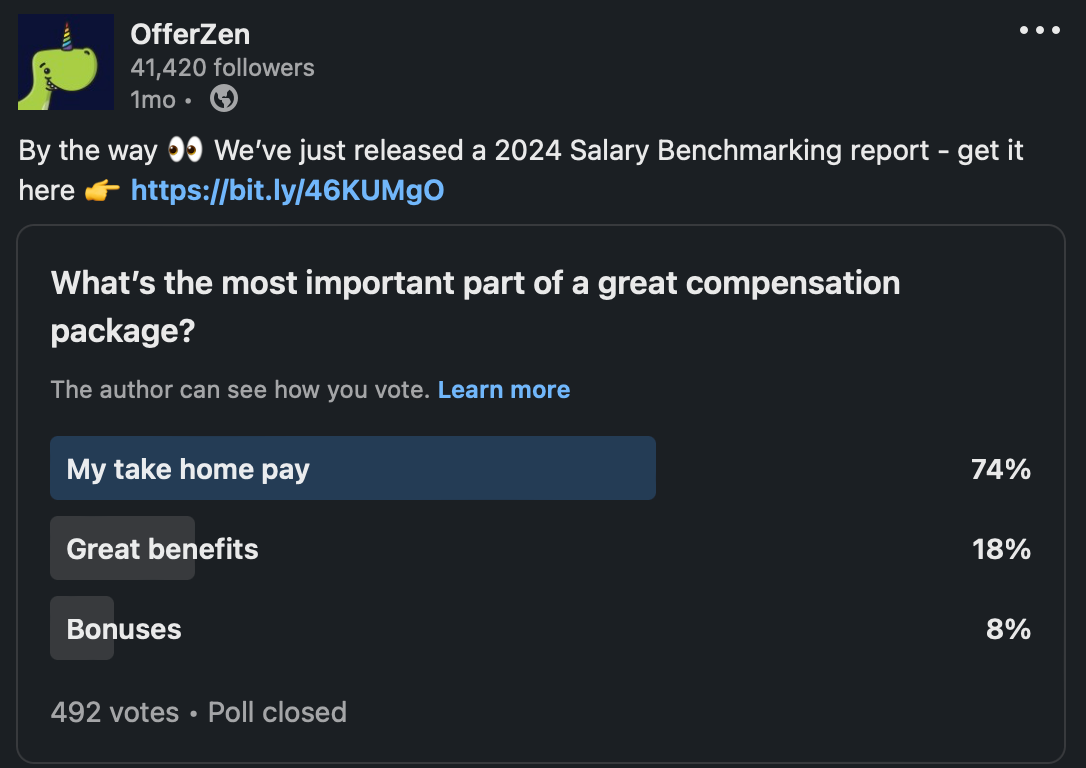
Task: Click the OfferZen page name heading
Action: [x=190, y=34]
